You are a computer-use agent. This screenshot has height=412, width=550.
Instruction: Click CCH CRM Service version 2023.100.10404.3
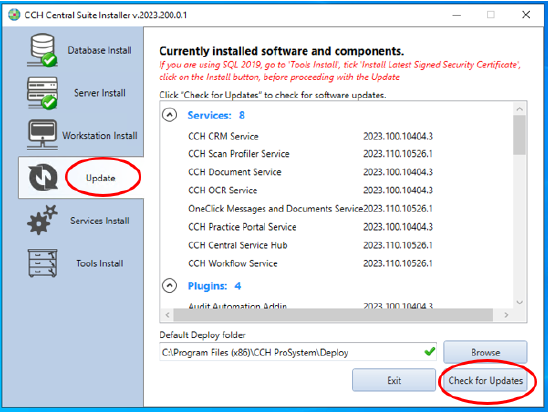coord(398,136)
